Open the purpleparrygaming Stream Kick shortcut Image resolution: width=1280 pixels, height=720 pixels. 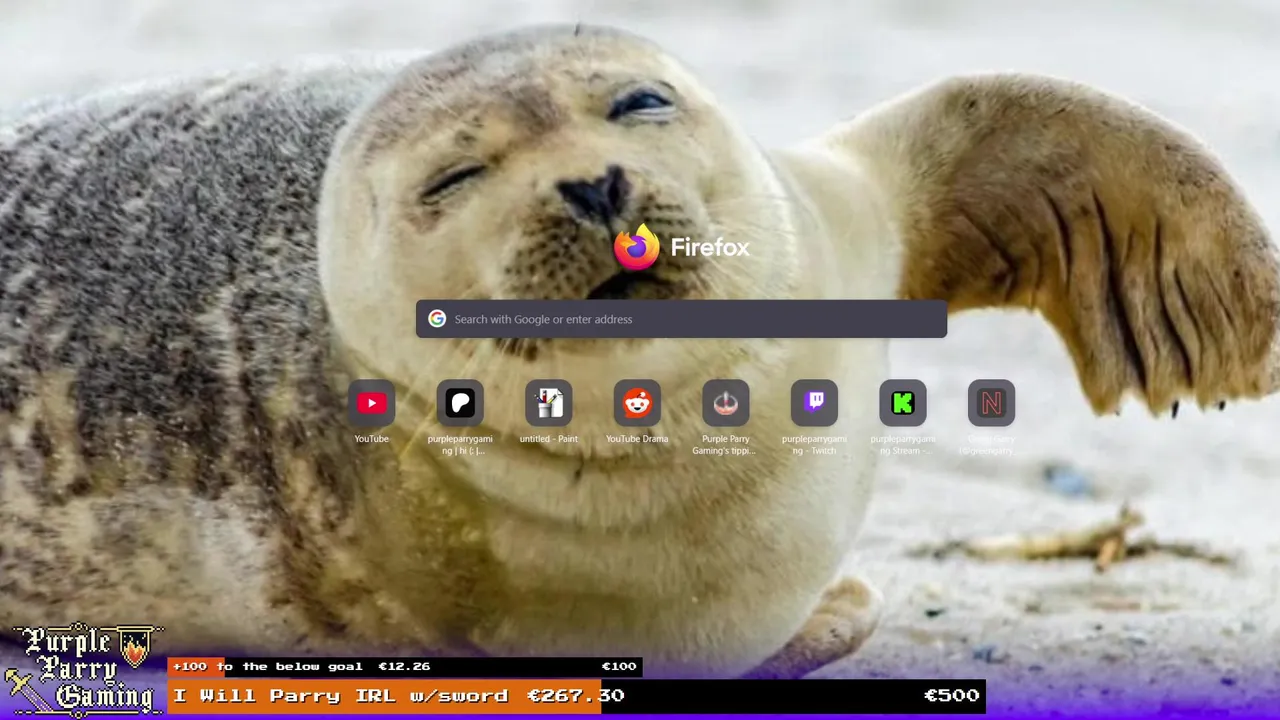pyautogui.click(x=903, y=403)
